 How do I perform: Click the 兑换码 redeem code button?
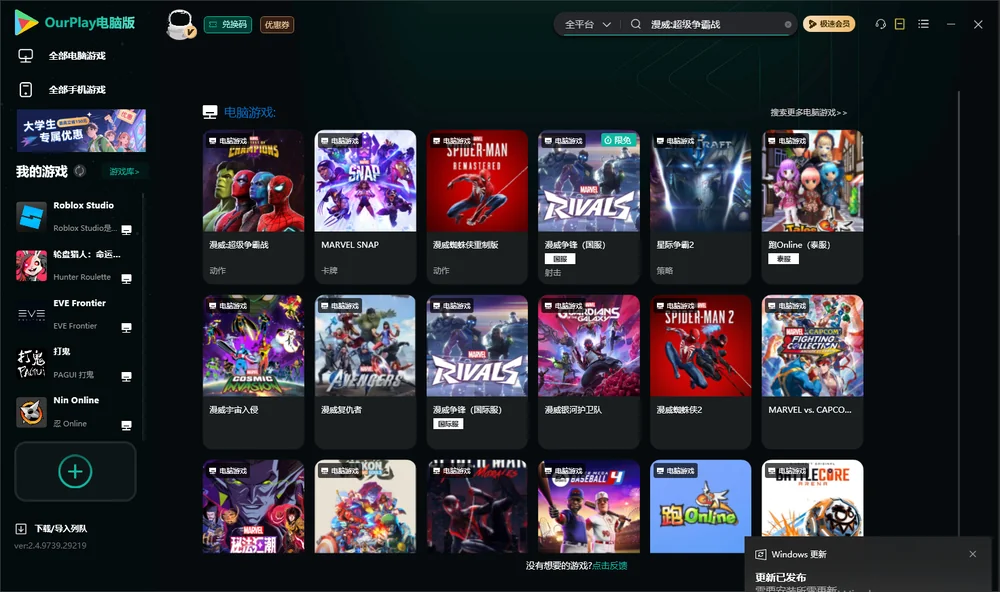(x=228, y=24)
